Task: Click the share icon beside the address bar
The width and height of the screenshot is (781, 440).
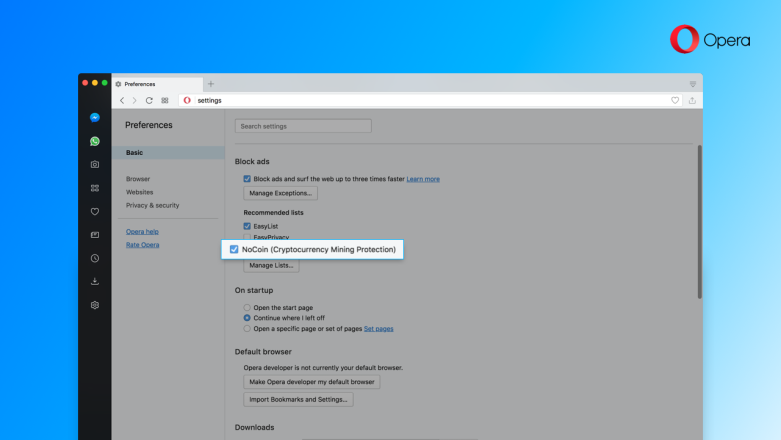Action: [692, 100]
